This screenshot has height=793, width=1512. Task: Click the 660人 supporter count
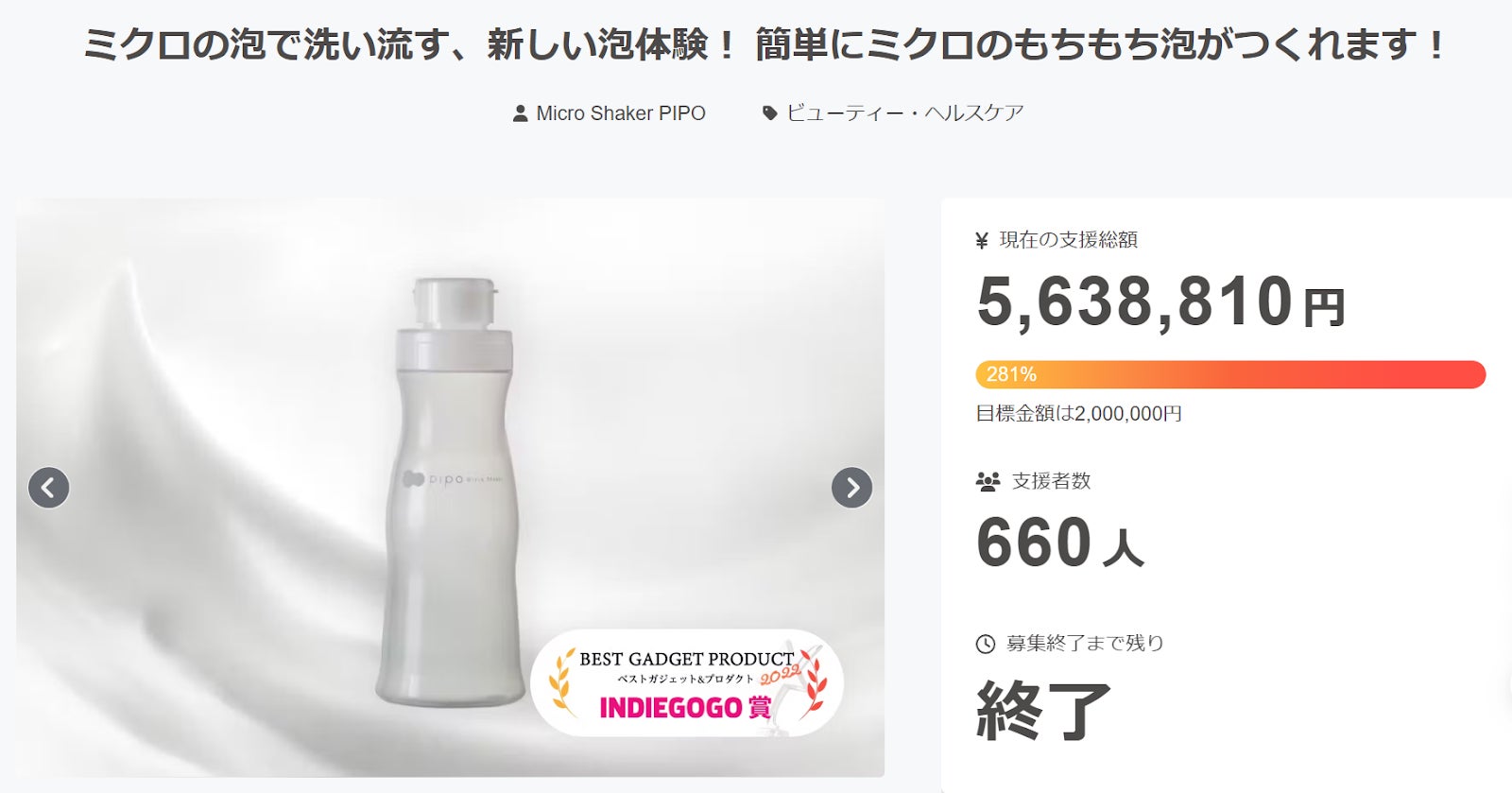(x=1059, y=543)
